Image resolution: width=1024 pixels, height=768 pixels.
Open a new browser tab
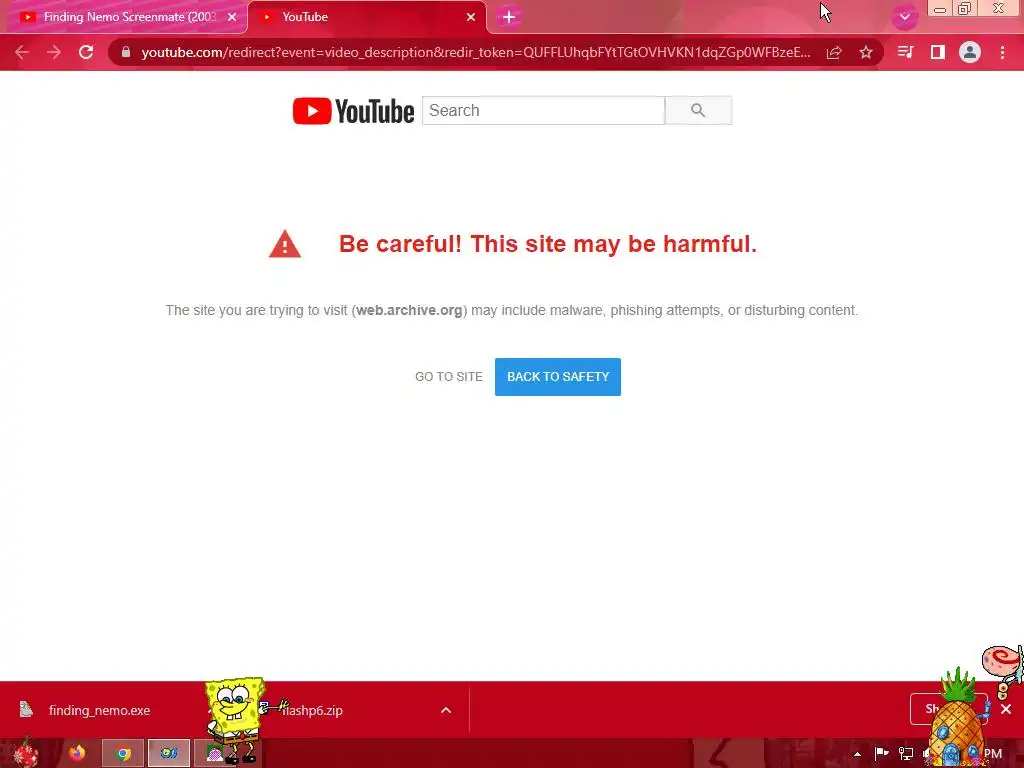[x=509, y=17]
